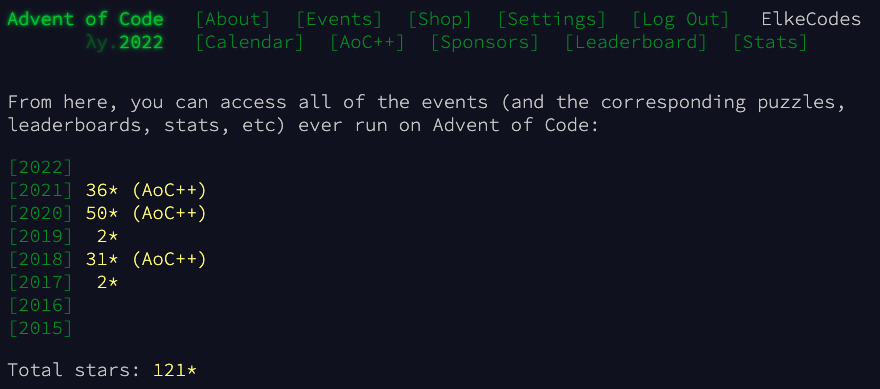
Task: Open the Leaderboard
Action: point(635,43)
